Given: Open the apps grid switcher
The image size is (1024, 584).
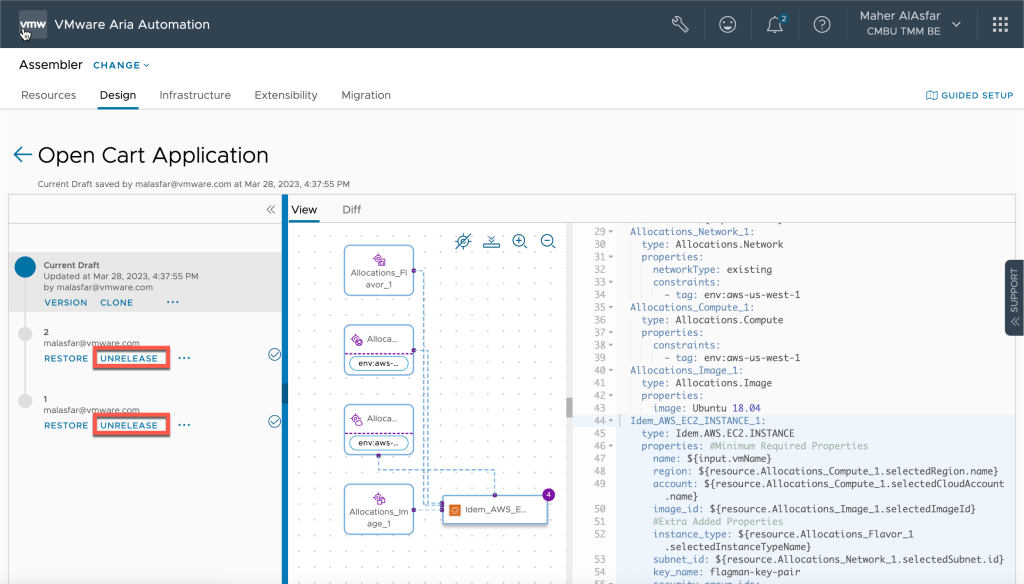Looking at the screenshot, I should click(x=1000, y=24).
